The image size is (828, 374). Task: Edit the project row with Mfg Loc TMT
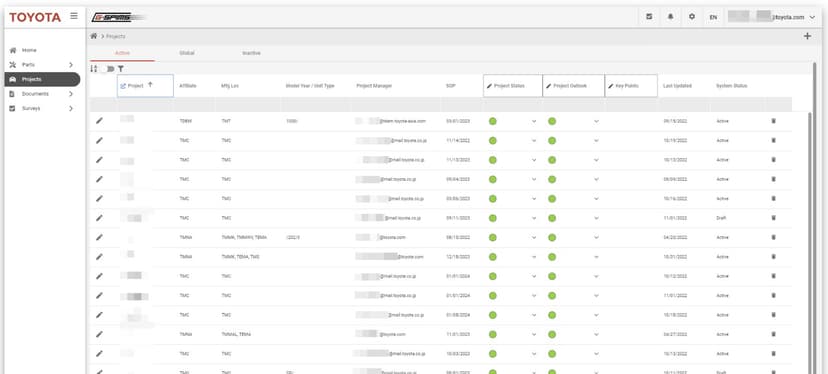click(x=99, y=121)
